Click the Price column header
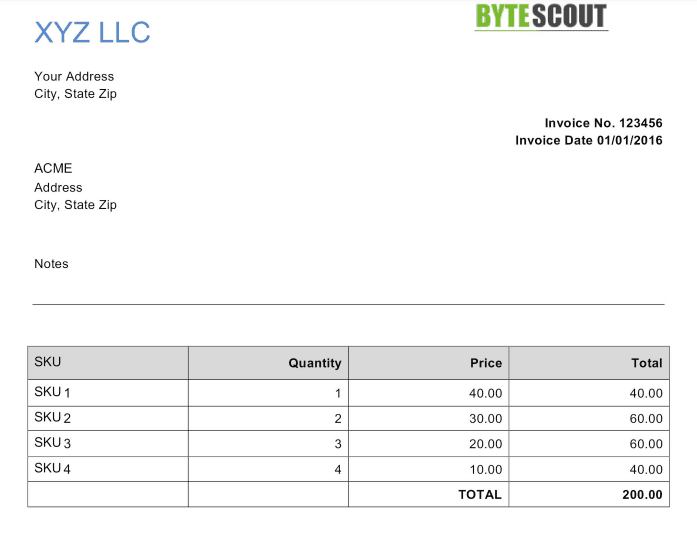This screenshot has height=536, width=697. pyautogui.click(x=486, y=363)
